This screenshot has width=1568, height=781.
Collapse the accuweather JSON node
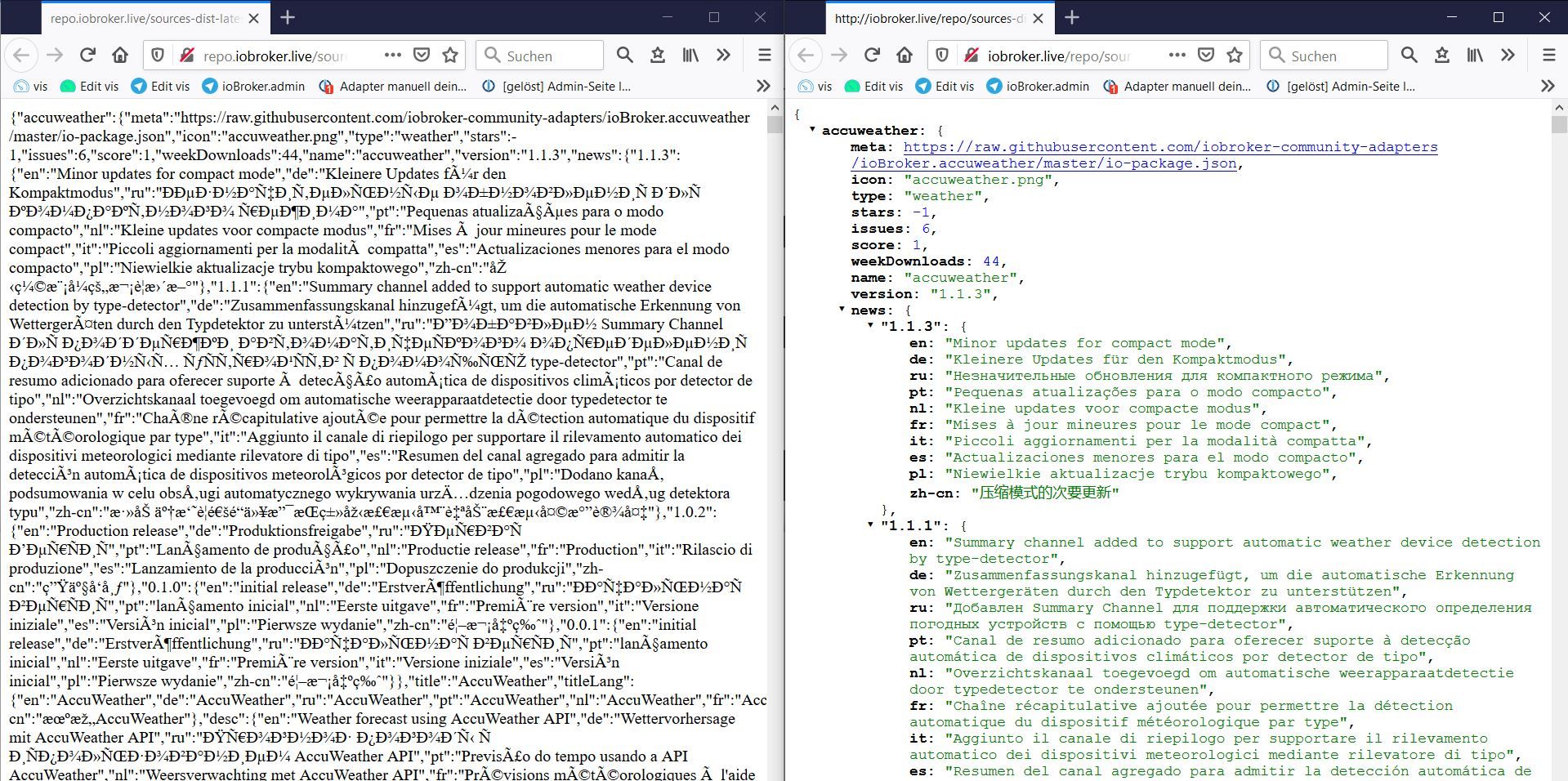pos(812,129)
